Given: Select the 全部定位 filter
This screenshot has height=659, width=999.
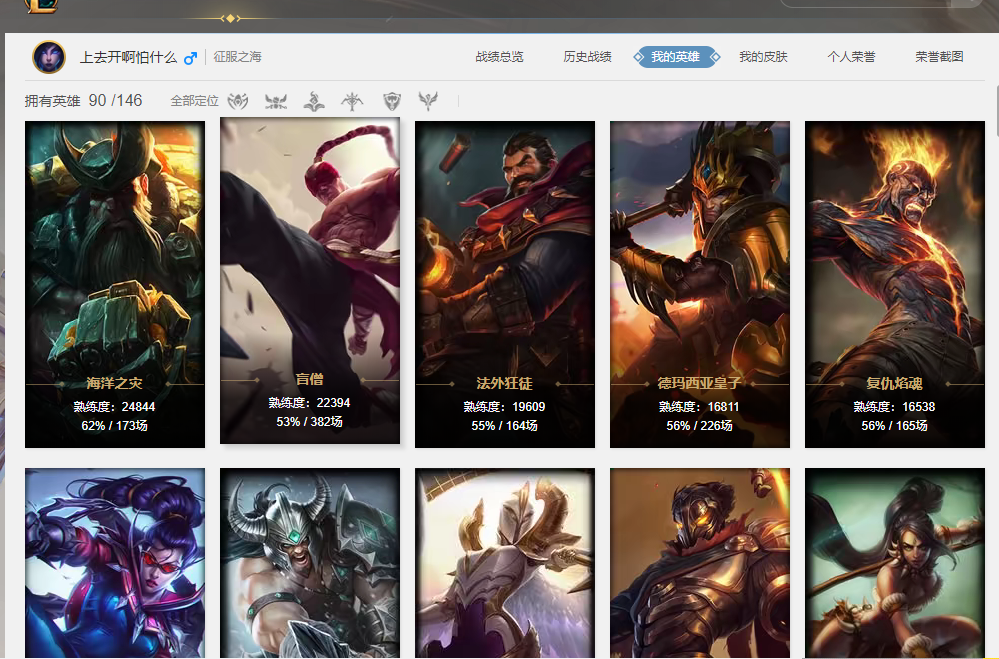Looking at the screenshot, I should tap(194, 101).
